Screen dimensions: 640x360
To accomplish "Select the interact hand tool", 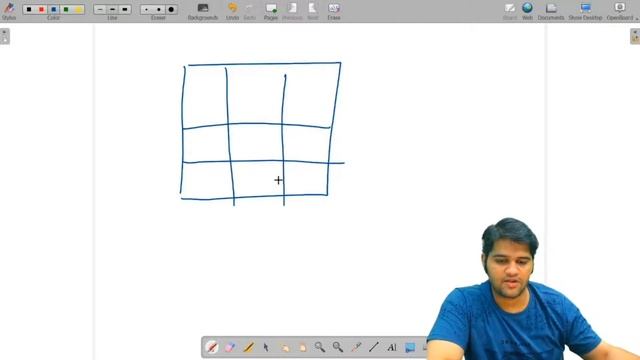I will click(284, 347).
